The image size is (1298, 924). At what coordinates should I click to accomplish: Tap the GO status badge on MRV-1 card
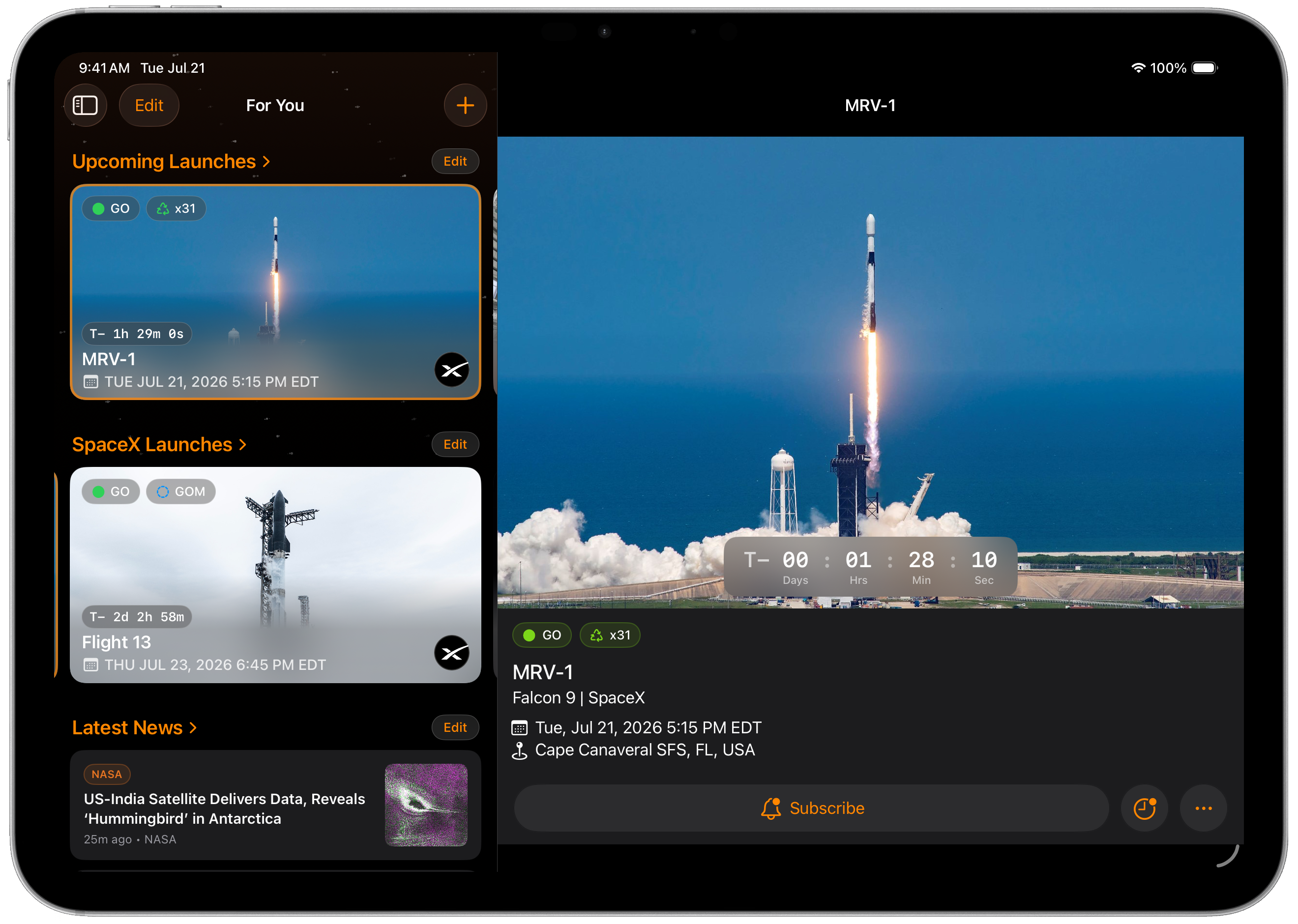click(x=111, y=209)
